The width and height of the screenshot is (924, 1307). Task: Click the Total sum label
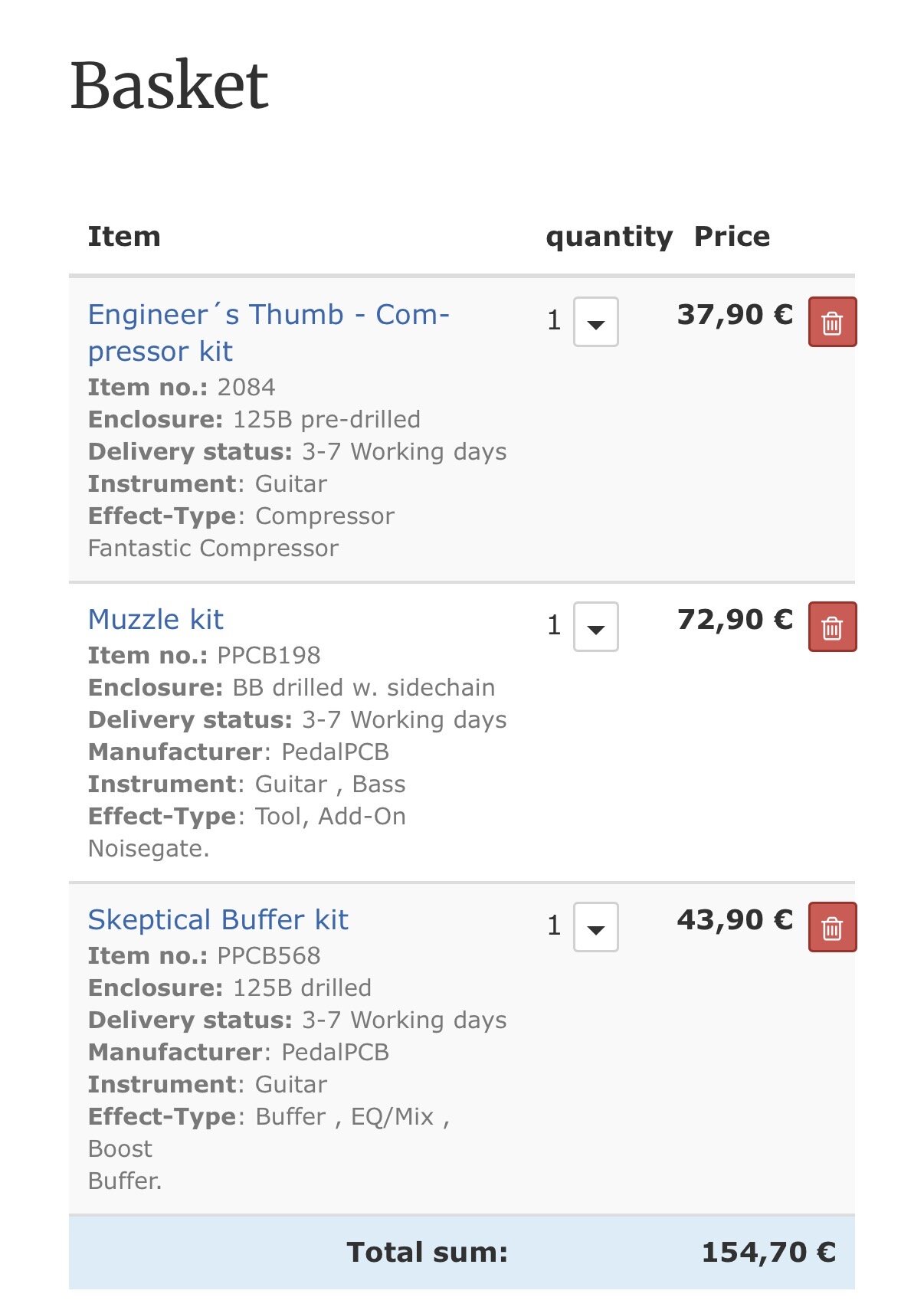[428, 1252]
